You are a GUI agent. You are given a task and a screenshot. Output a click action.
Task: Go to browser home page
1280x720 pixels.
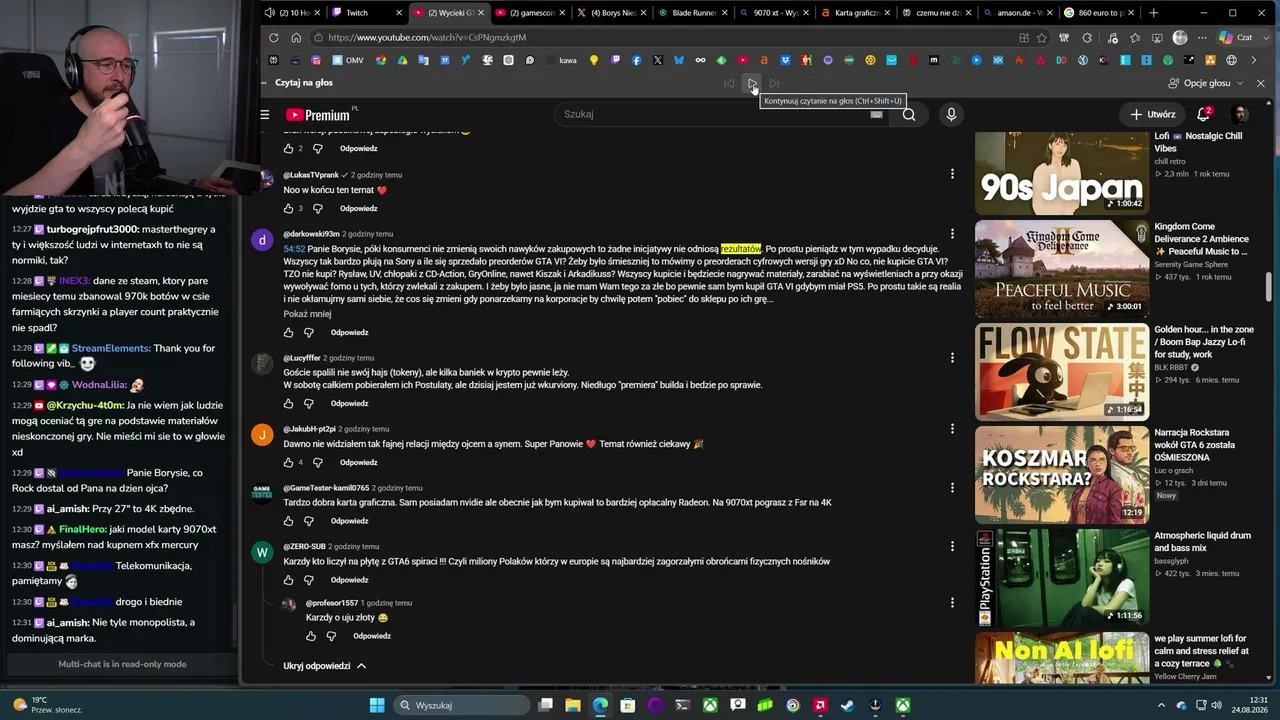pos(296,37)
